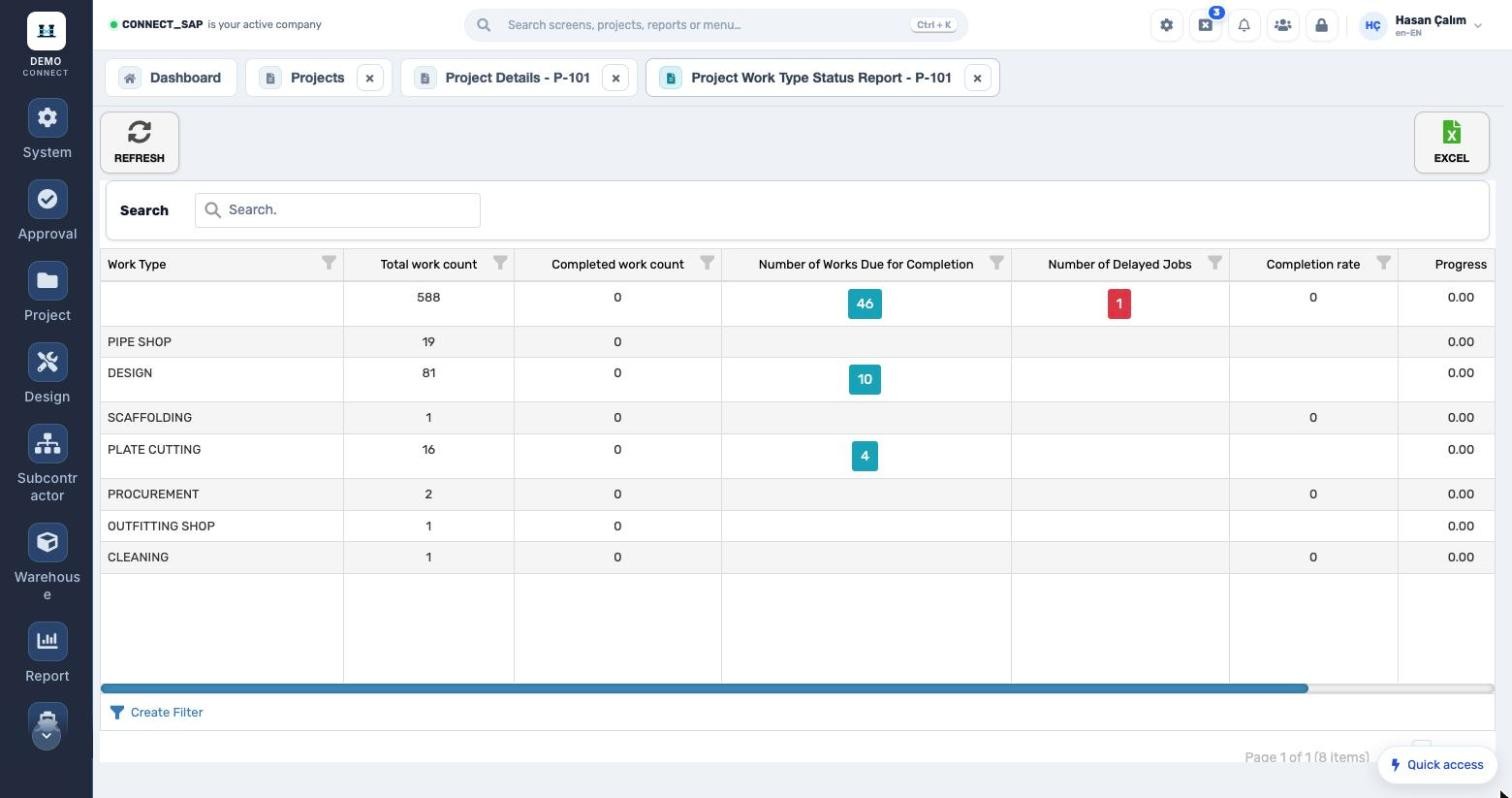Click the REFRESH button
Viewport: 1512px width, 798px height.
coord(139,142)
